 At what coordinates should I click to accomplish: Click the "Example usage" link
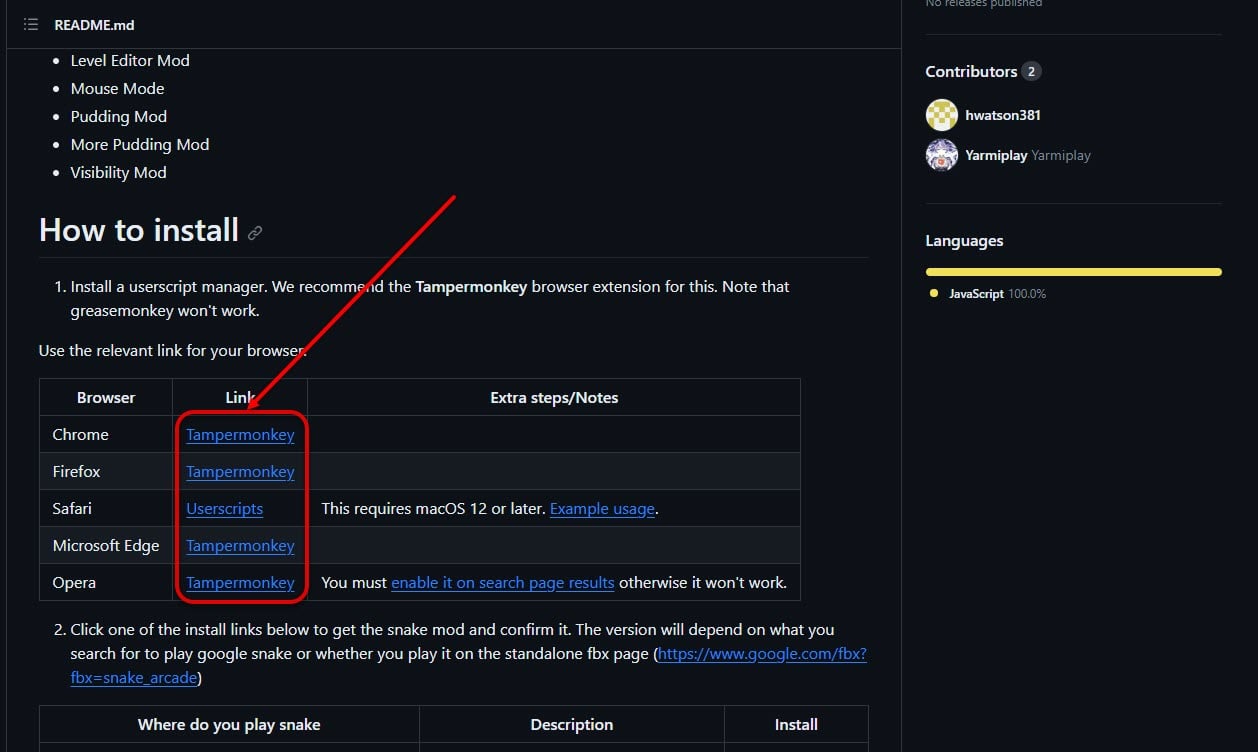coord(602,508)
